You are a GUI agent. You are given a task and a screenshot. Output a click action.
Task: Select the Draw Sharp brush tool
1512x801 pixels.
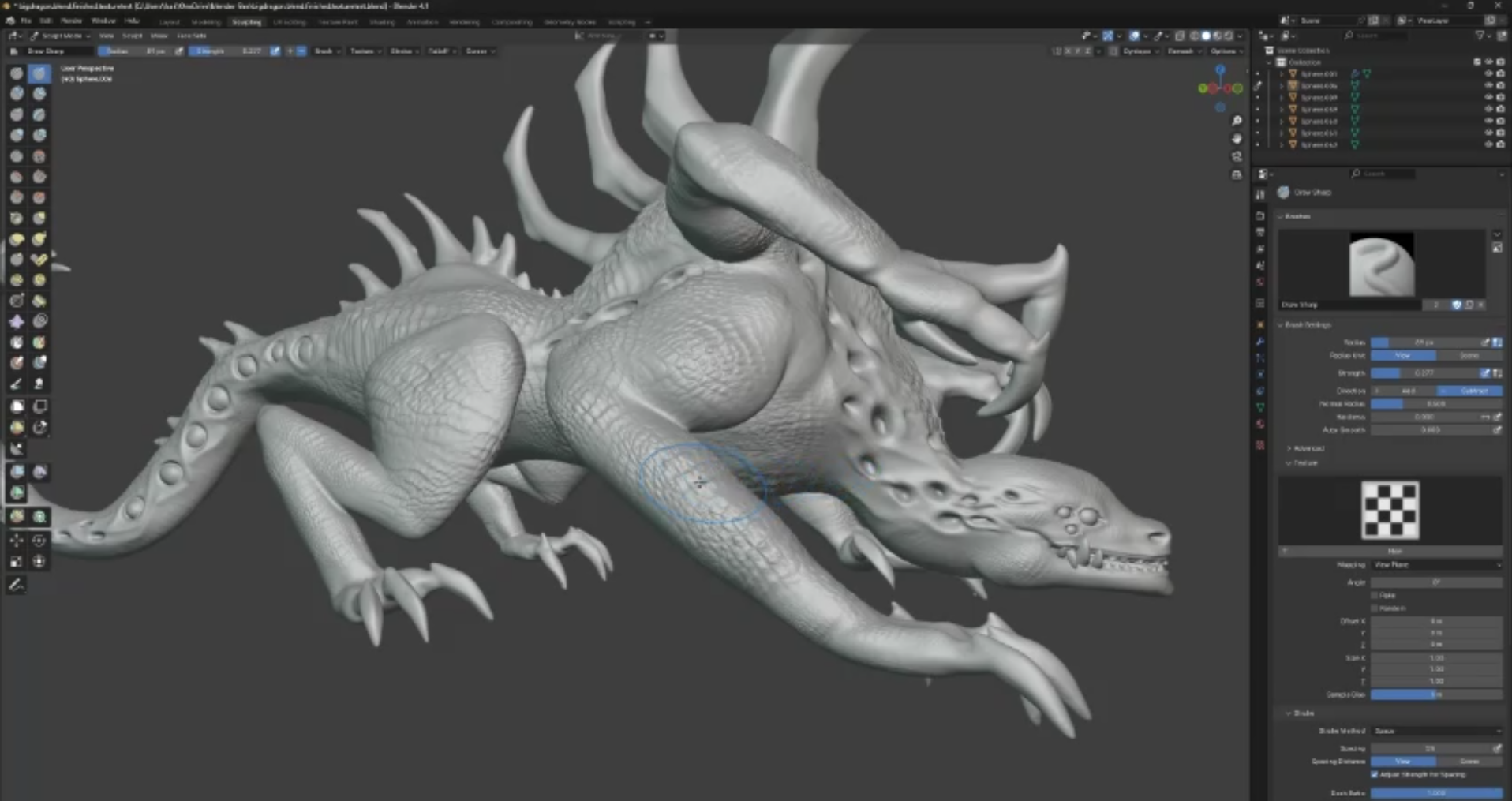pos(39,73)
